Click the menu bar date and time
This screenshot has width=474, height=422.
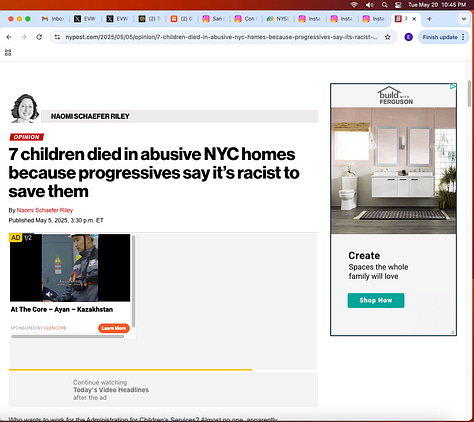[x=437, y=5]
